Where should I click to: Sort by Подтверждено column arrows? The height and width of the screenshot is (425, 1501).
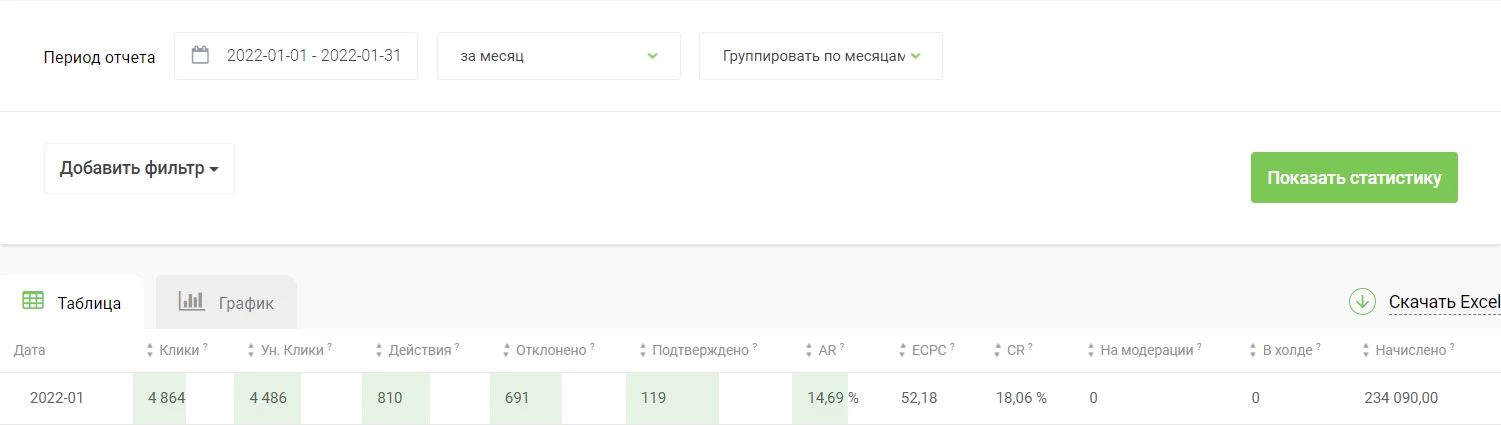[642, 351]
